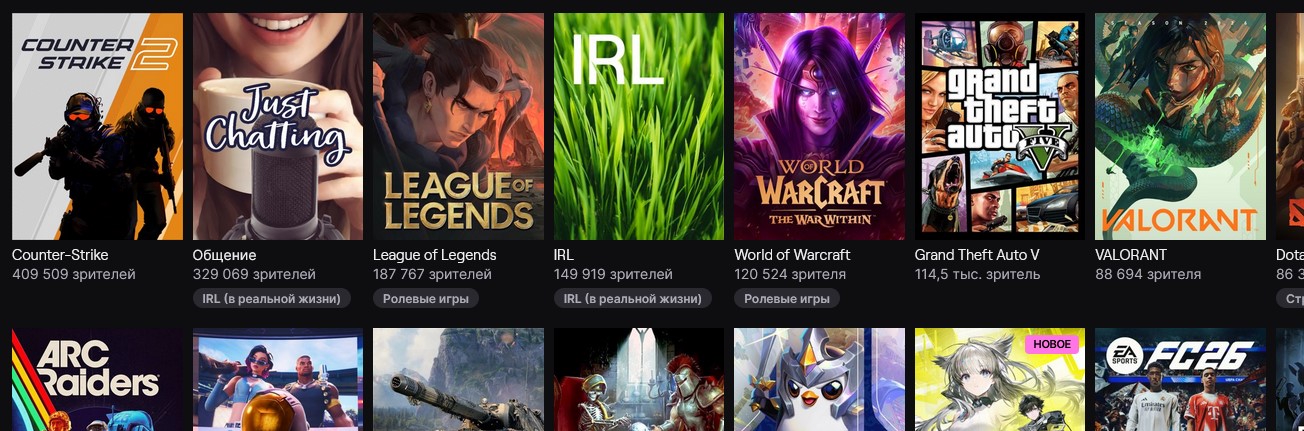Open the VALORANT category cover

click(x=1180, y=126)
